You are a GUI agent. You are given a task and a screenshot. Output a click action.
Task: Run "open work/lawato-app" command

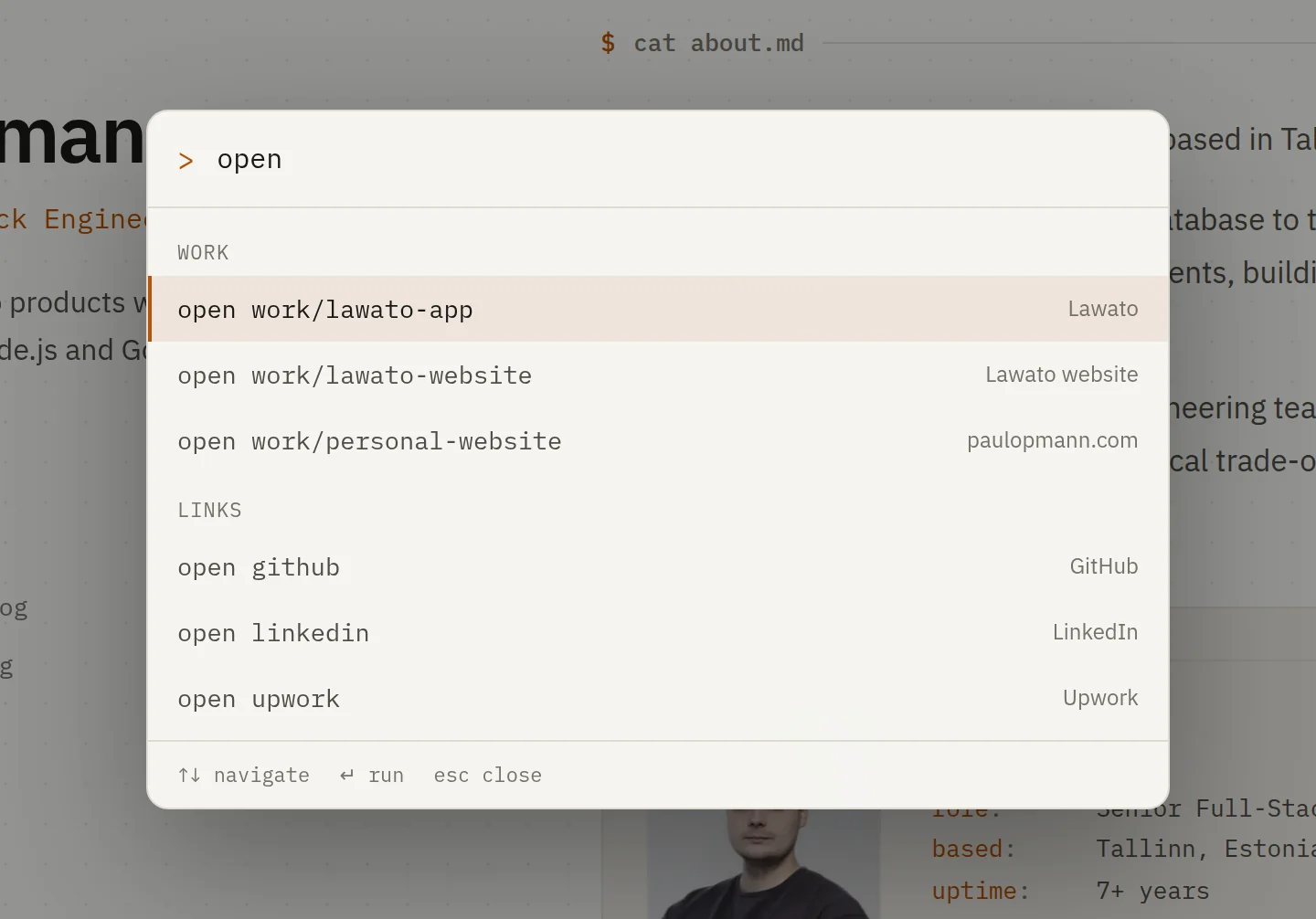tap(658, 309)
